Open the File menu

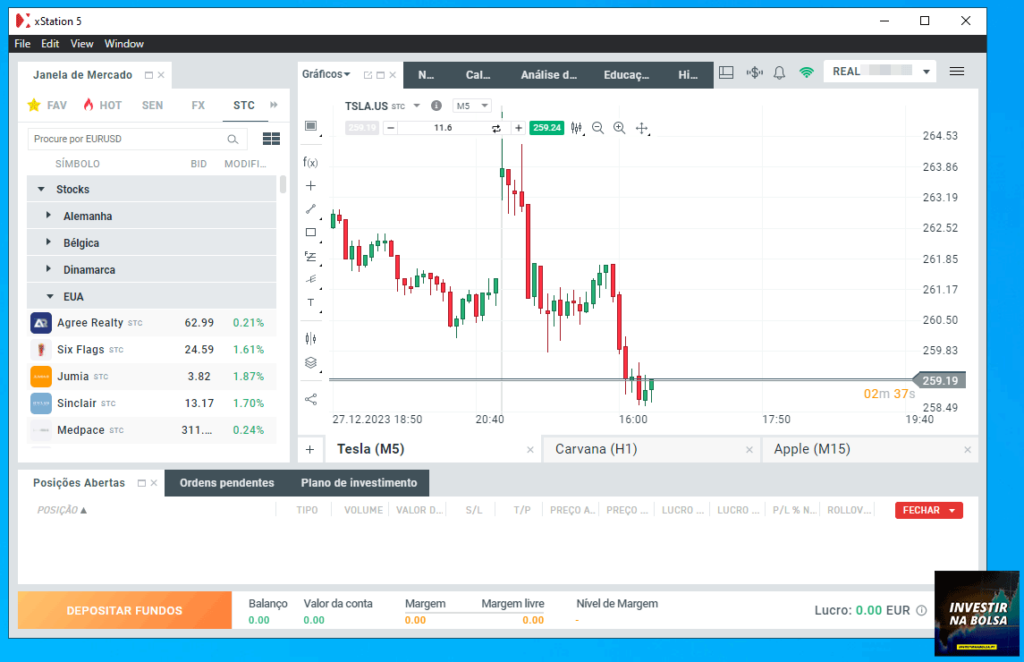click(x=22, y=44)
